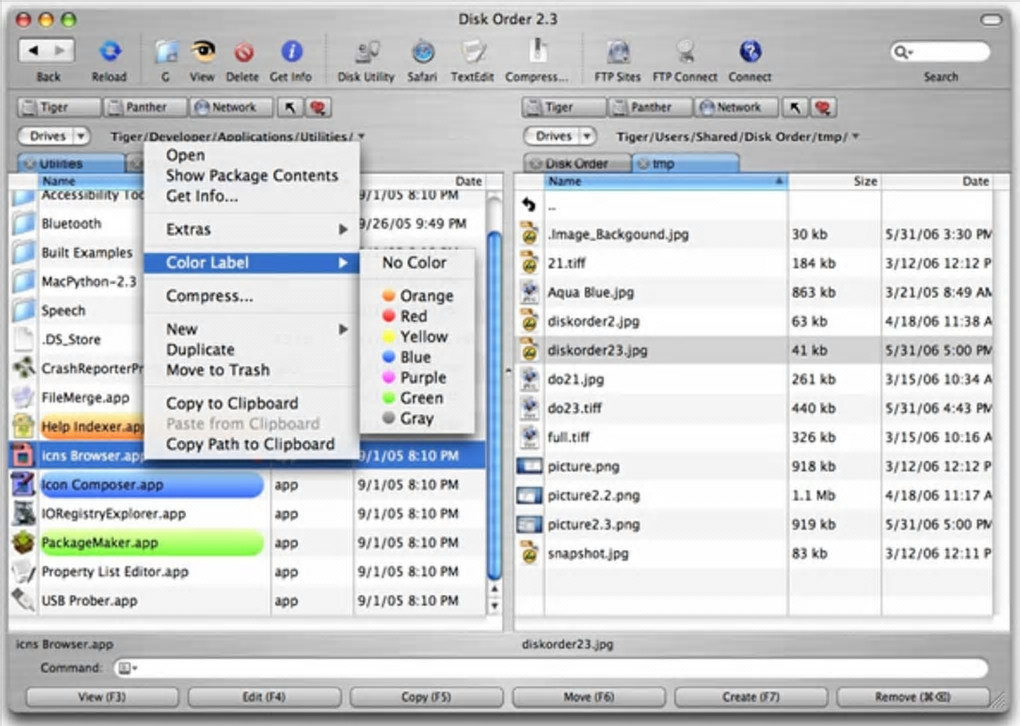Click the Name column sort arrow in right pane
Viewport: 1020px width, 726px height.
click(x=779, y=181)
